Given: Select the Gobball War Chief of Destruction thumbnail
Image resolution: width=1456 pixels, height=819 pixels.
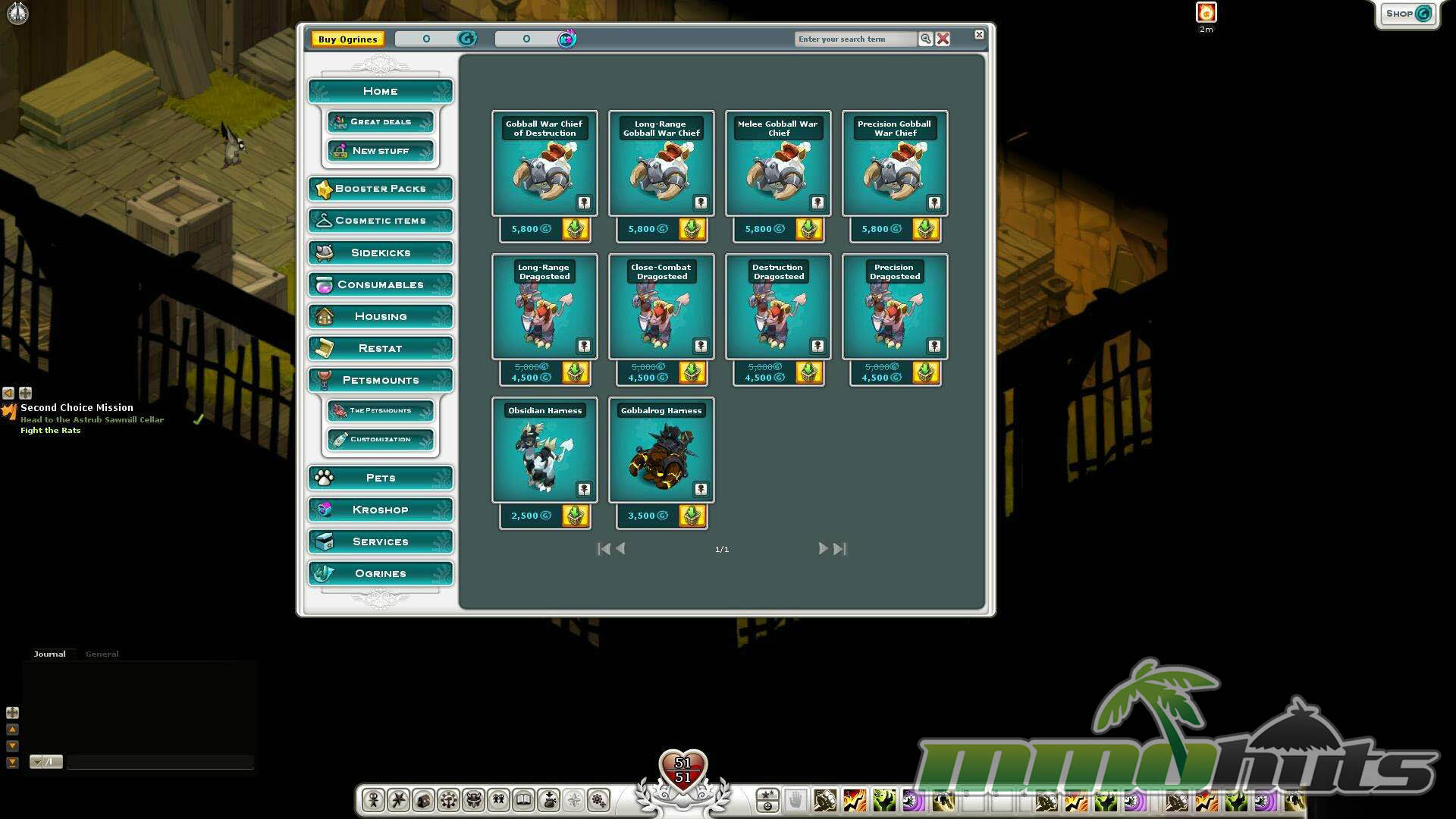Looking at the screenshot, I should click(x=544, y=171).
